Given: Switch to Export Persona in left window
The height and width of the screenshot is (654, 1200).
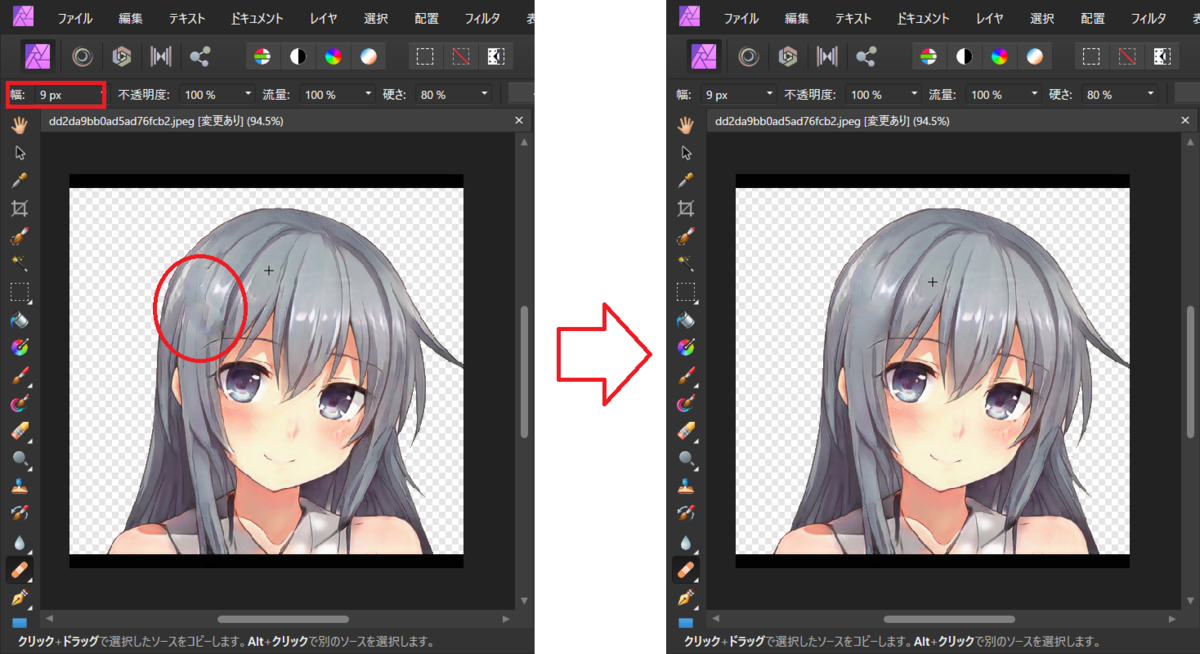Looking at the screenshot, I should click(199, 56).
